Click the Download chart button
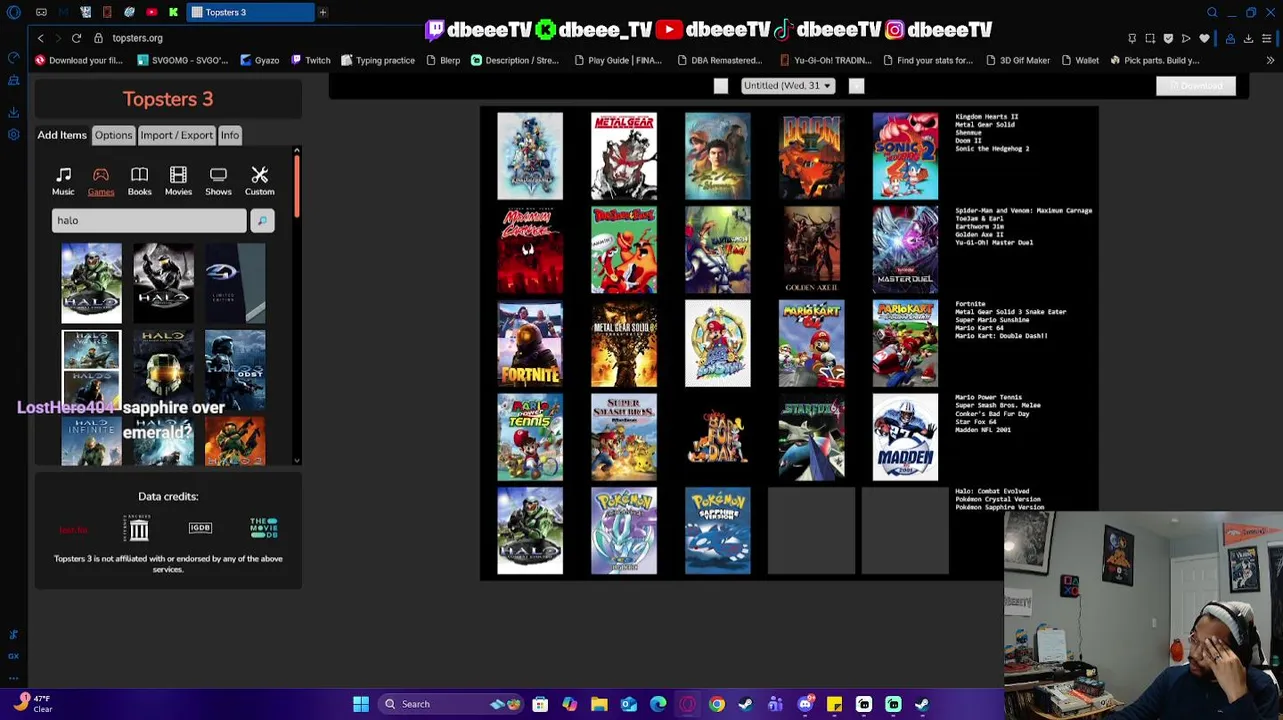1283x720 pixels. point(1196,86)
